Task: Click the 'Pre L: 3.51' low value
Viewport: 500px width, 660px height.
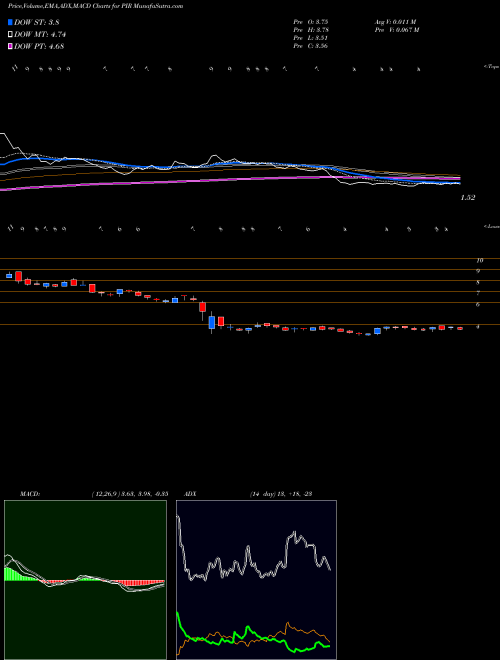Action: pos(311,38)
